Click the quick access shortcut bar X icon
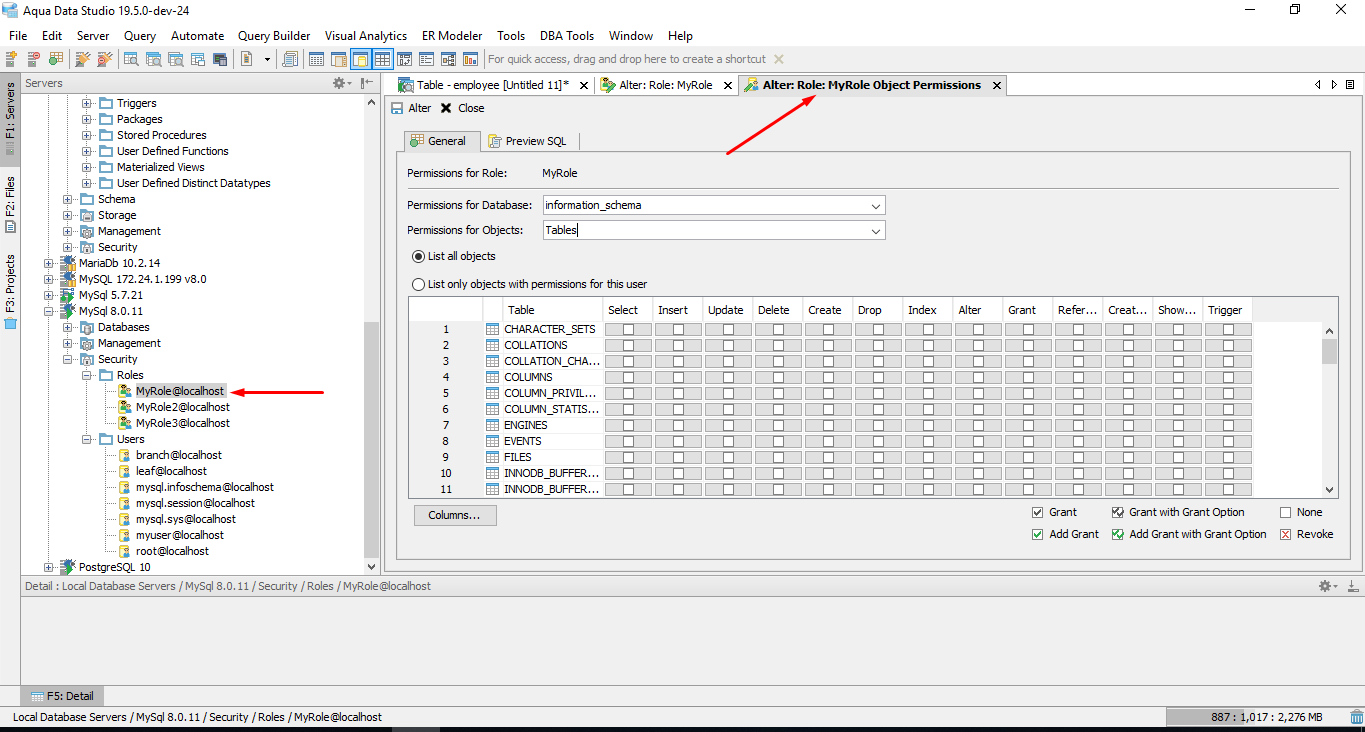This screenshot has width=1365, height=732. click(779, 59)
